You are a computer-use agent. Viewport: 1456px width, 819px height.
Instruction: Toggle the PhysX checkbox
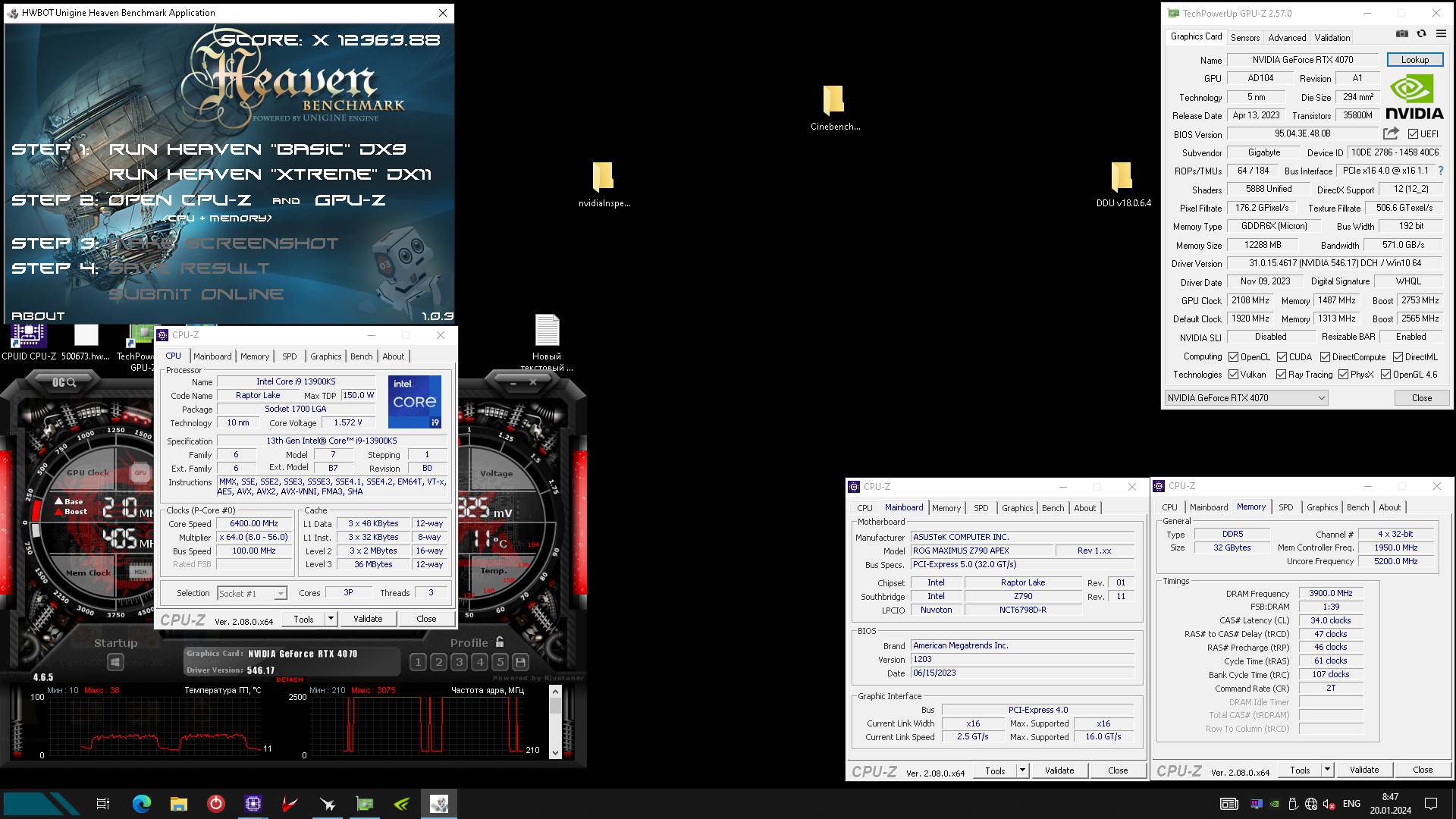coord(1343,375)
